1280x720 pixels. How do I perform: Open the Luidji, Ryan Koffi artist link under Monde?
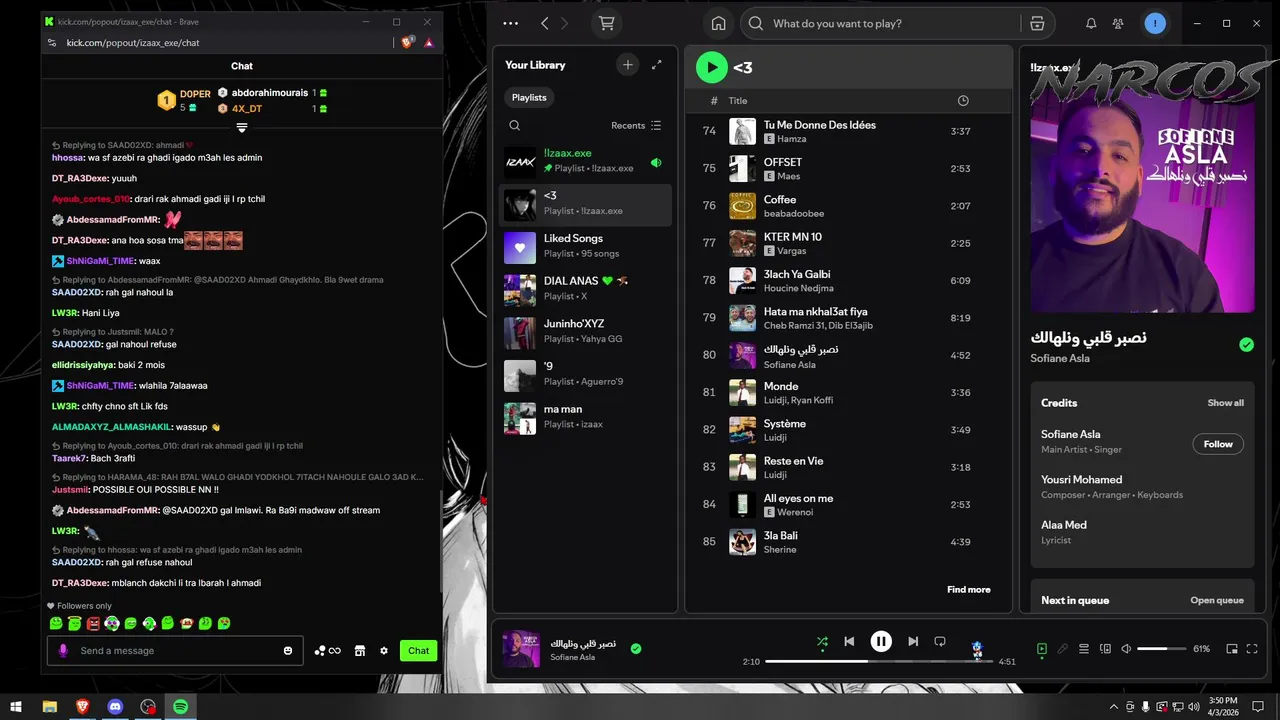pyautogui.click(x=798, y=400)
